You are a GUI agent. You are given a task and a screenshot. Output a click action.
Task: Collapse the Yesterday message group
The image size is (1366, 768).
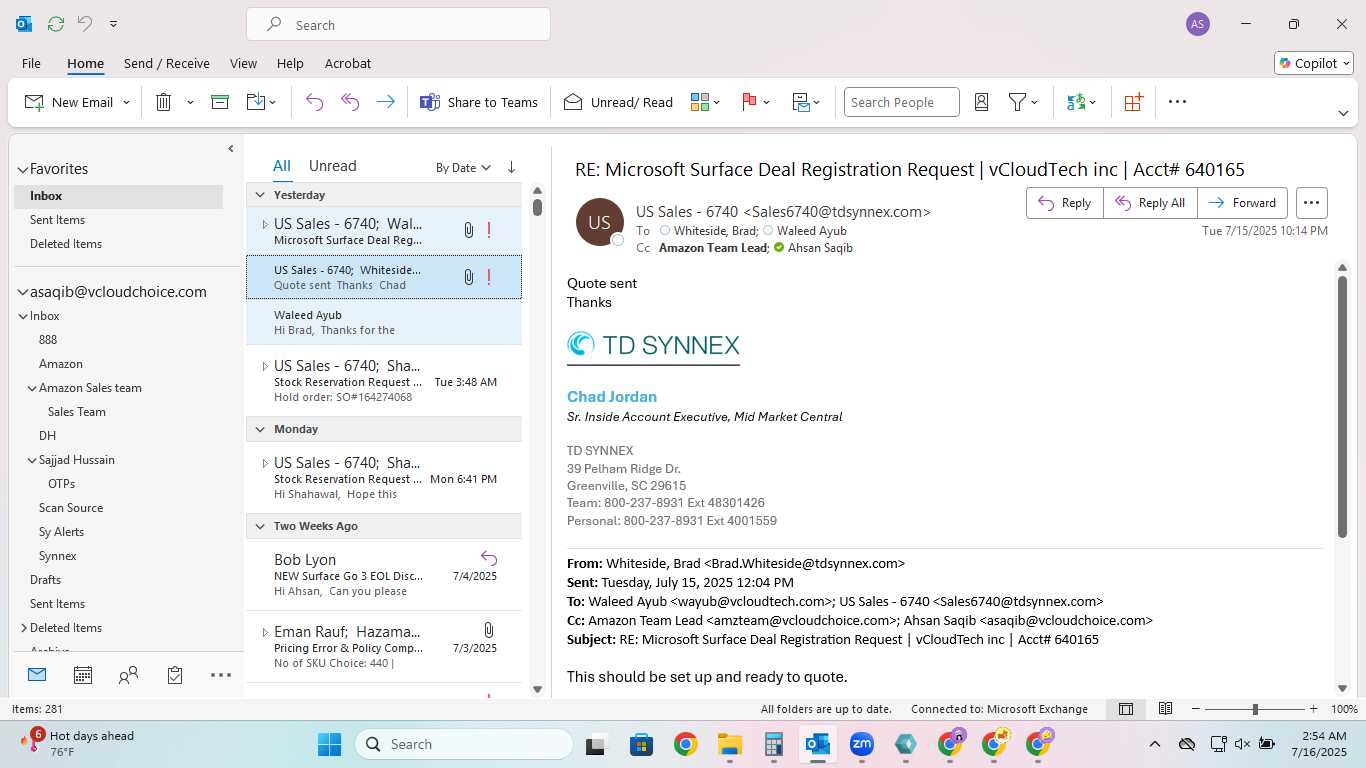260,195
